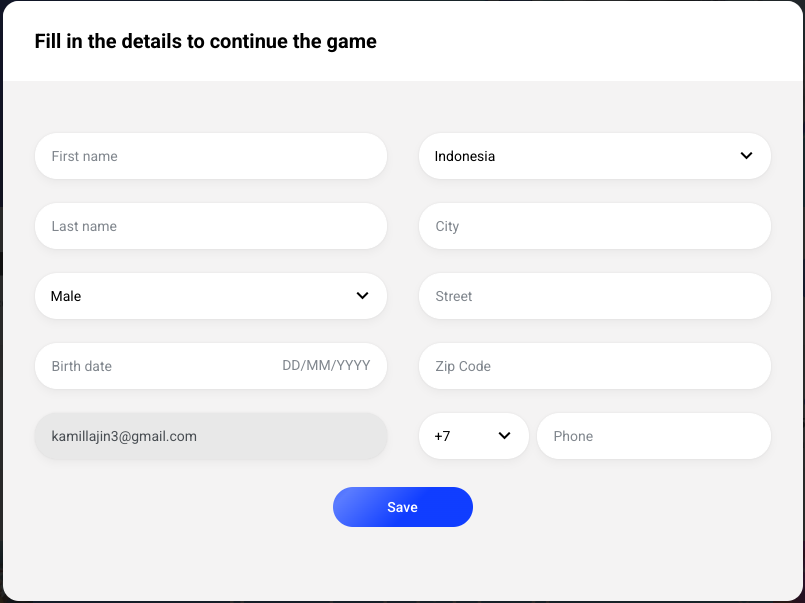Click the Phone number input field
805x603 pixels.
[653, 436]
